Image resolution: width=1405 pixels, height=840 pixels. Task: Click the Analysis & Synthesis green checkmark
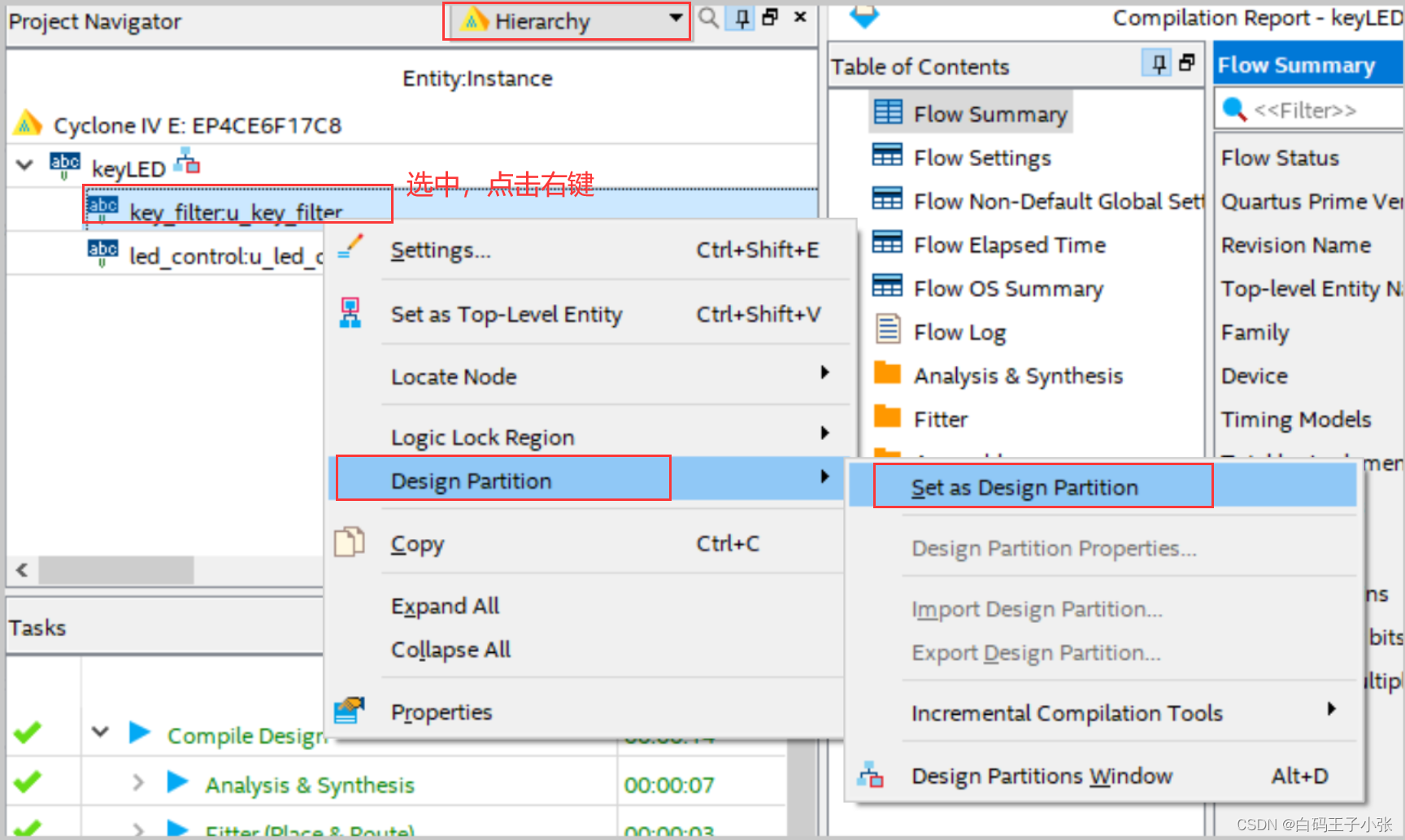(x=28, y=781)
